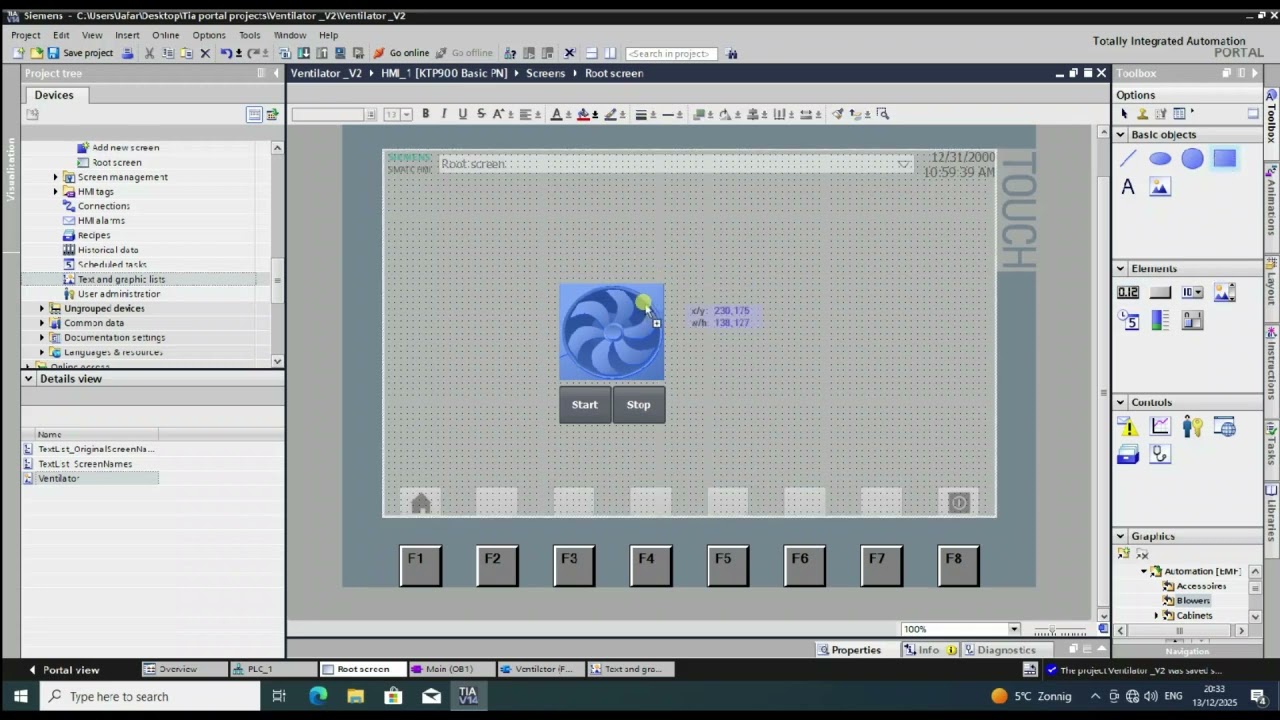Click the F1 function key
The image size is (1280, 720).
click(420, 566)
